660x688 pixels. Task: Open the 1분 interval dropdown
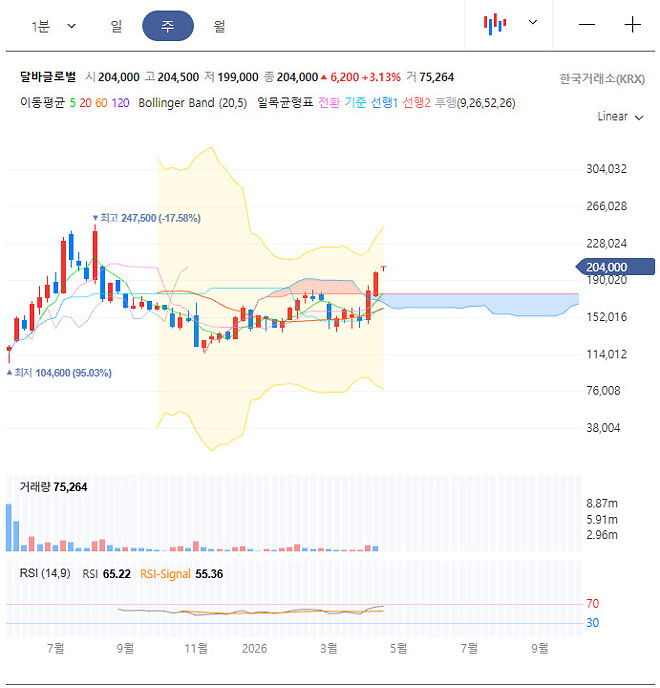pyautogui.click(x=54, y=26)
